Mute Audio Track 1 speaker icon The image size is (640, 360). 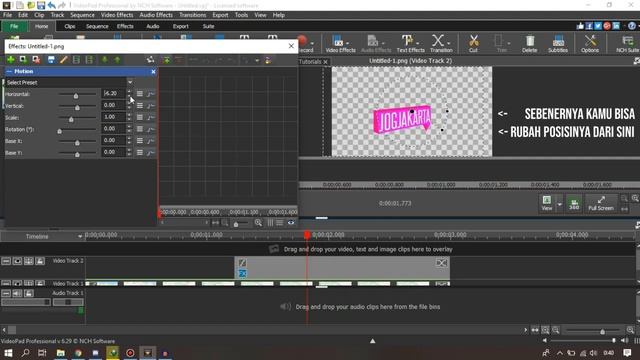click(17, 293)
